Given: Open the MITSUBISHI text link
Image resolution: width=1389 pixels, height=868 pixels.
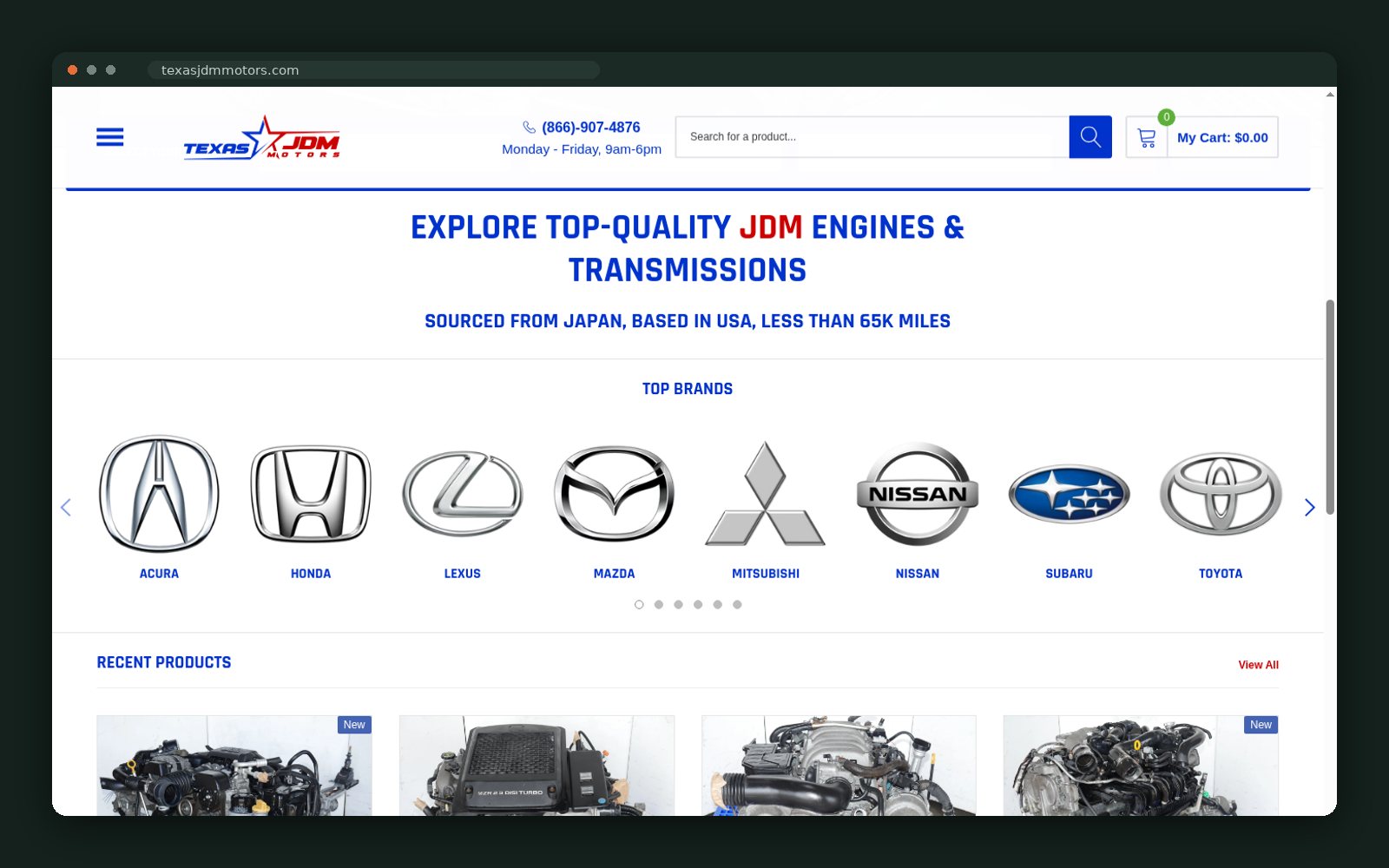Looking at the screenshot, I should pyautogui.click(x=766, y=574).
